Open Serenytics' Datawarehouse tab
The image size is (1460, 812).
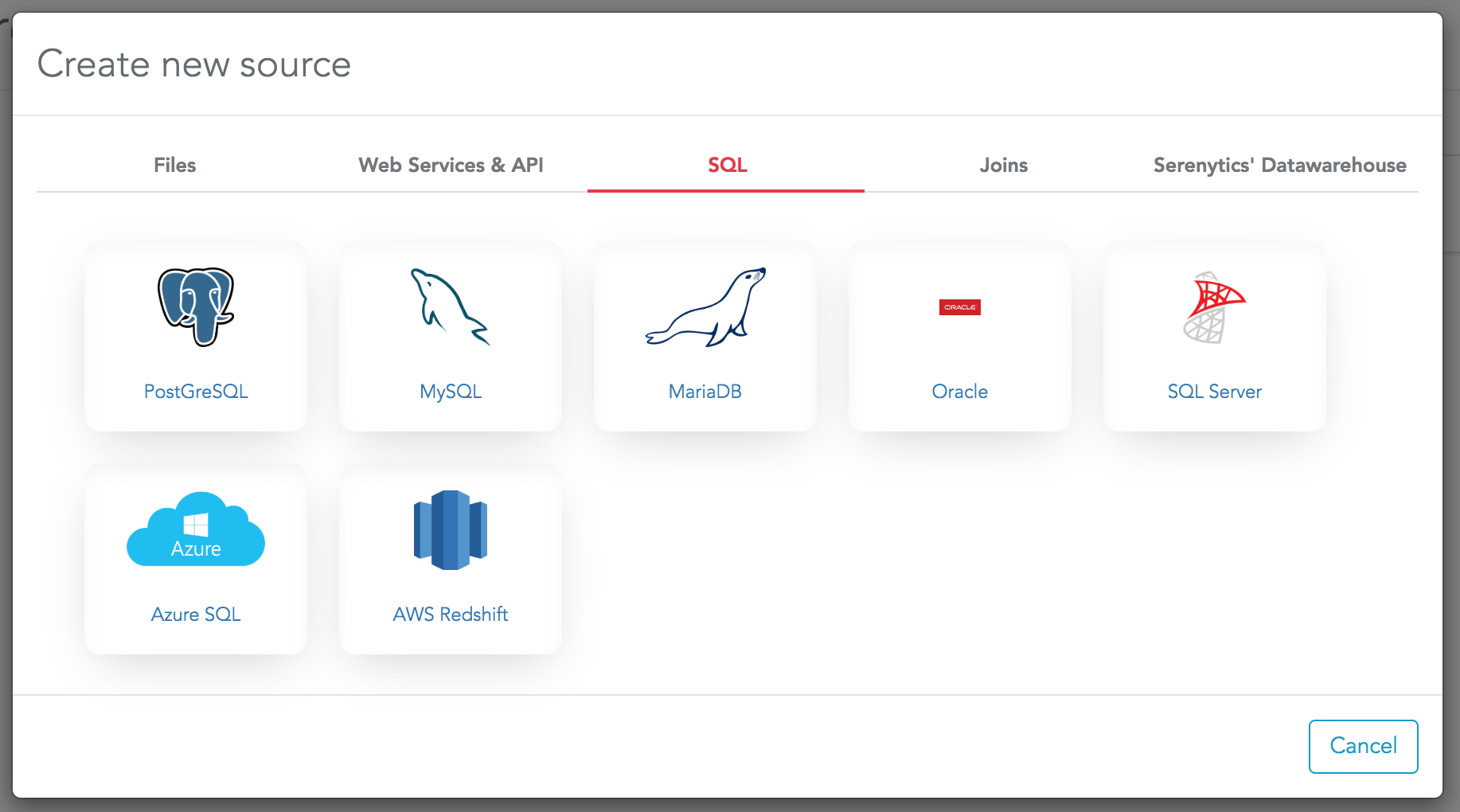tap(1279, 165)
